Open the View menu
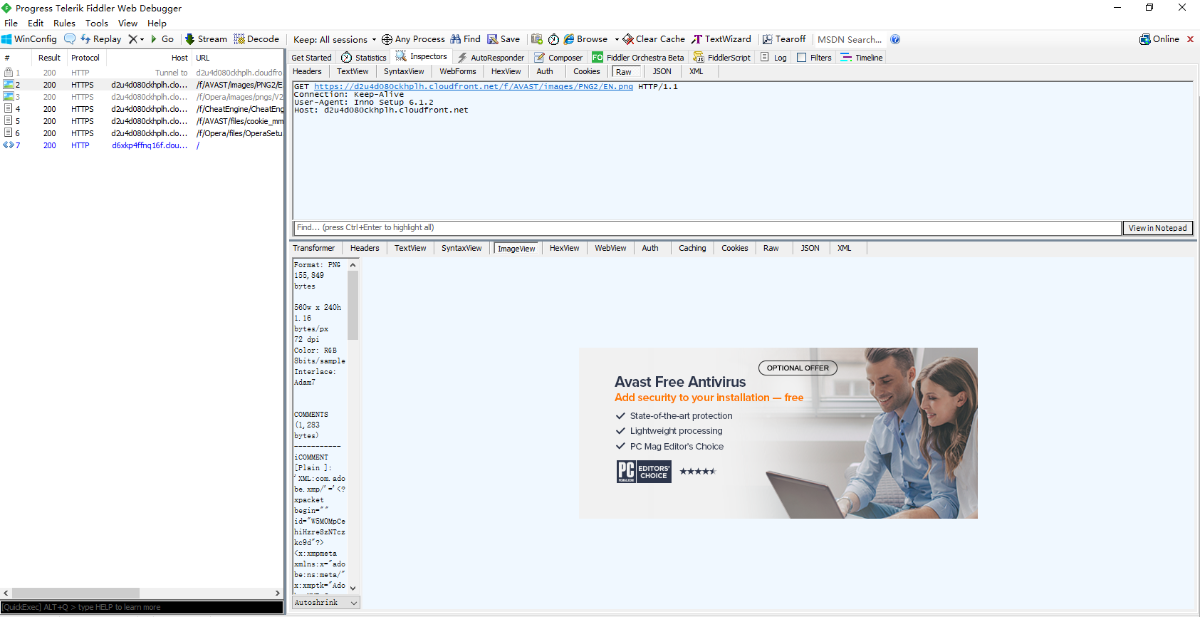Screen dimensions: 1200x617 128,23
